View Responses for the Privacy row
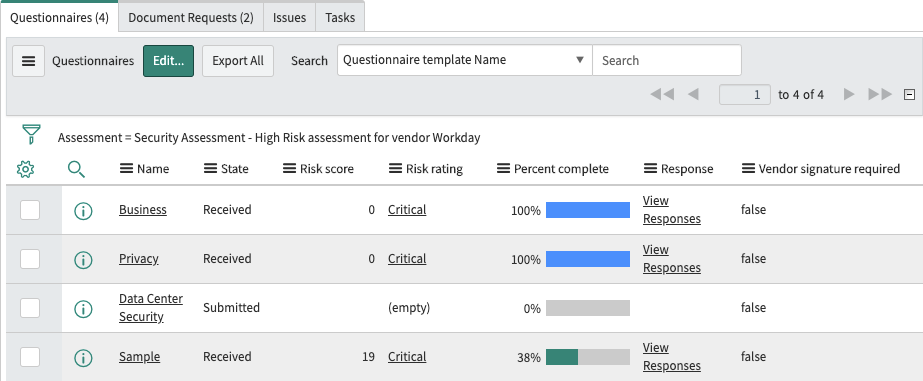This screenshot has height=381, width=923. 672,259
